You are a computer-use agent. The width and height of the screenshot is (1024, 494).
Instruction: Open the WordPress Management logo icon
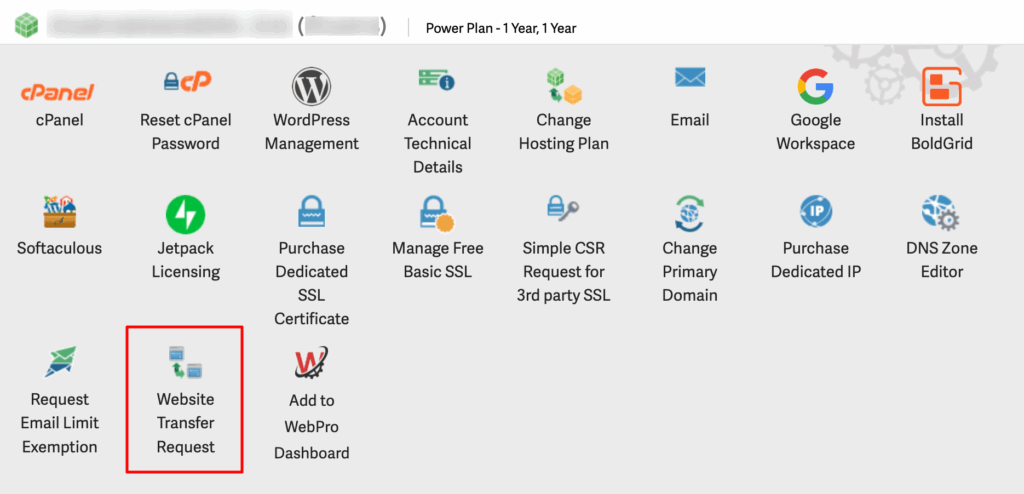[312, 86]
